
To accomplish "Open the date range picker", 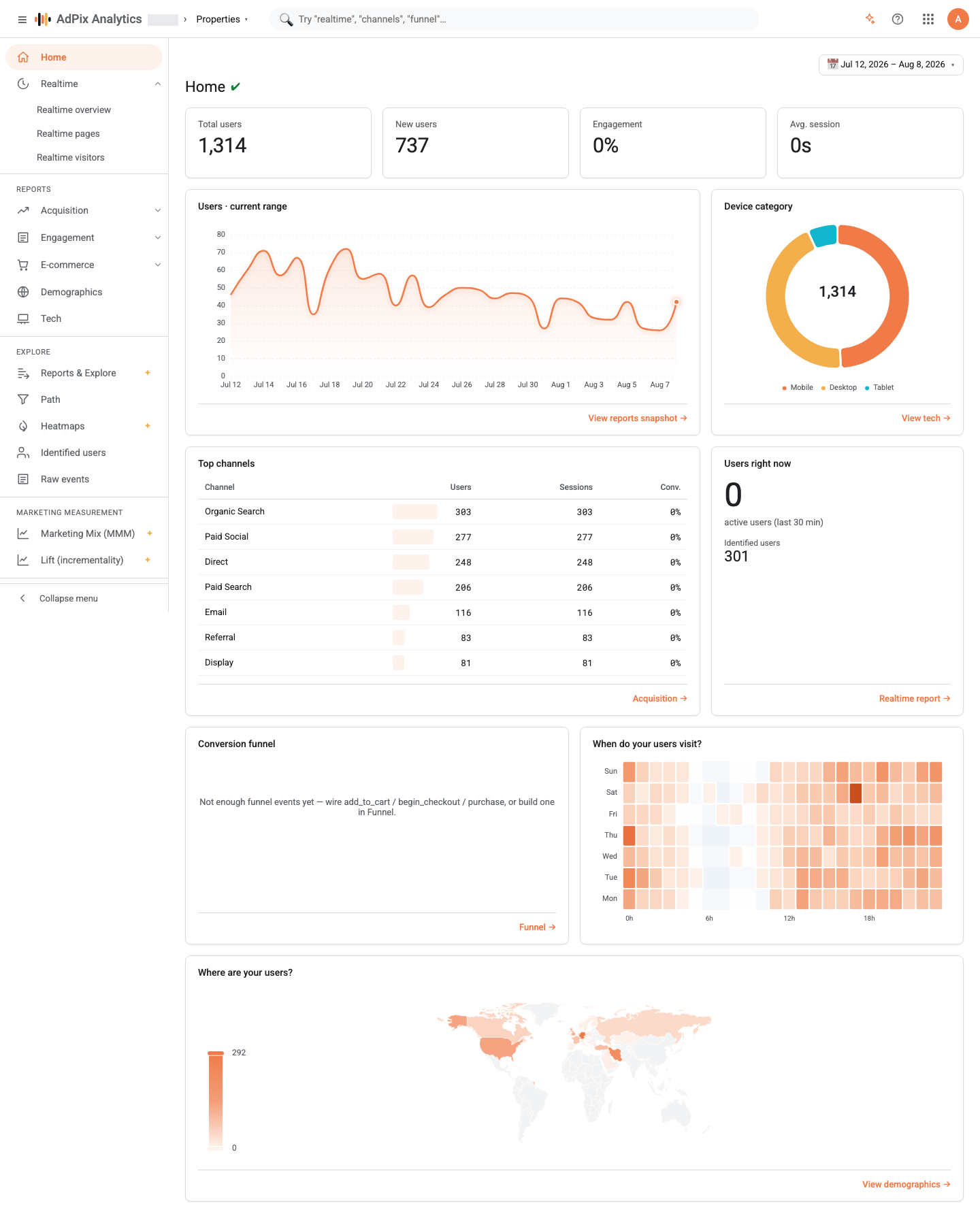I will [891, 65].
